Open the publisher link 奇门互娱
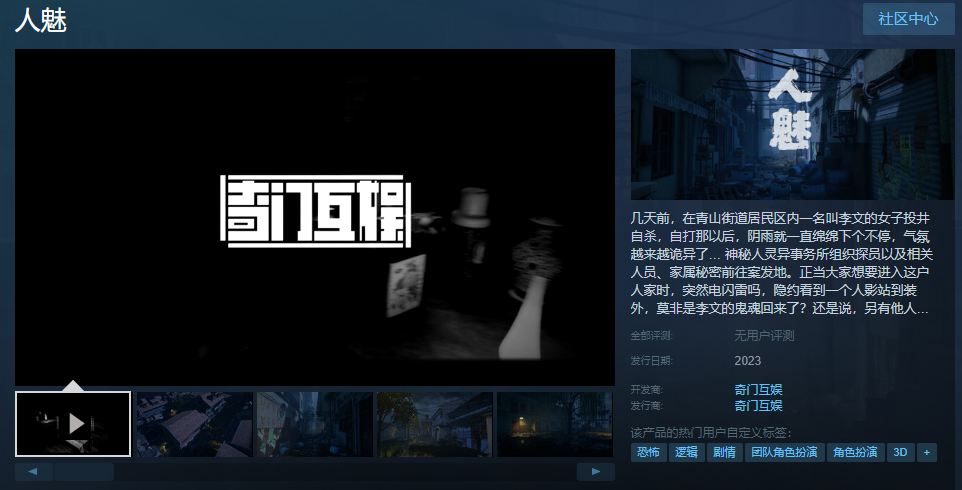This screenshot has height=490, width=962. click(758, 405)
